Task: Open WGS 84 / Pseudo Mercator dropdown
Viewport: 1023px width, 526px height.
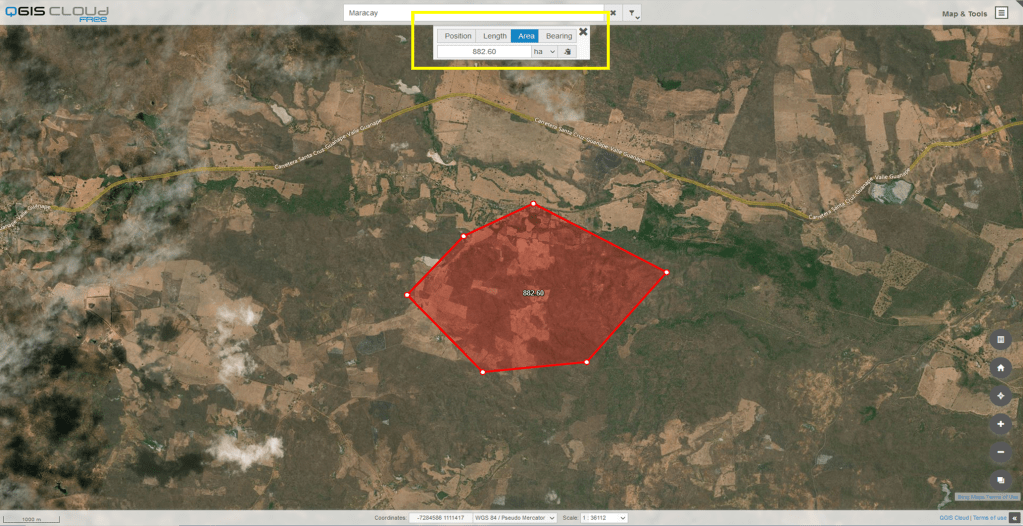Action: point(515,518)
